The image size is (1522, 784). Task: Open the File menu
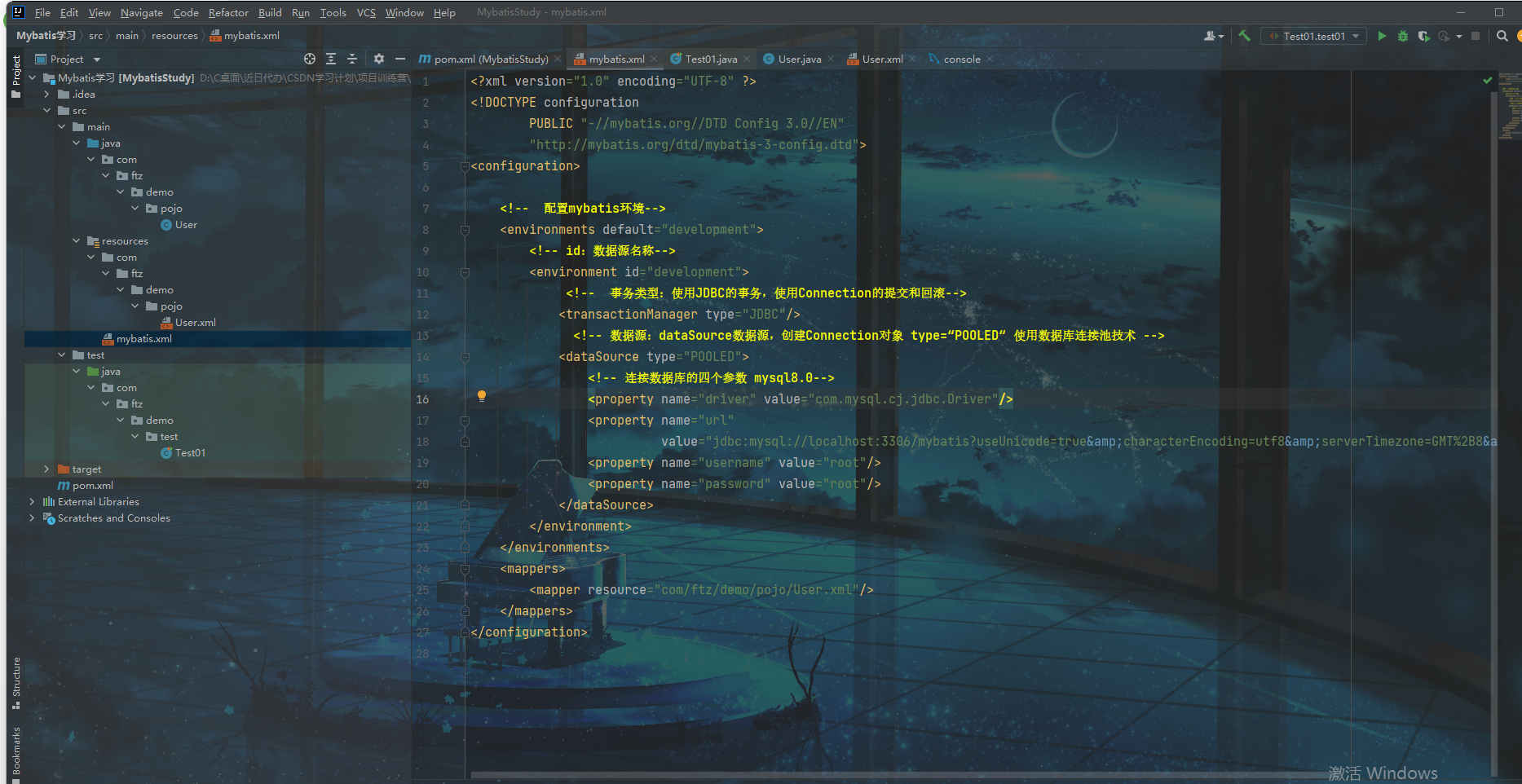click(x=42, y=12)
